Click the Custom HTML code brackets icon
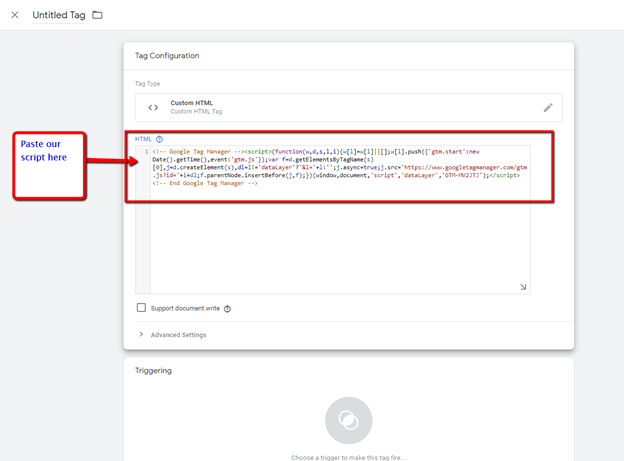 tap(153, 107)
